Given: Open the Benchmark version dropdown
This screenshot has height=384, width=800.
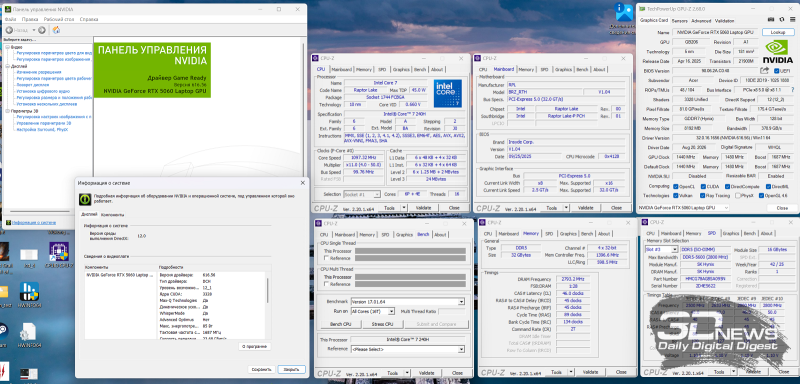Looking at the screenshot, I should click(x=408, y=301).
